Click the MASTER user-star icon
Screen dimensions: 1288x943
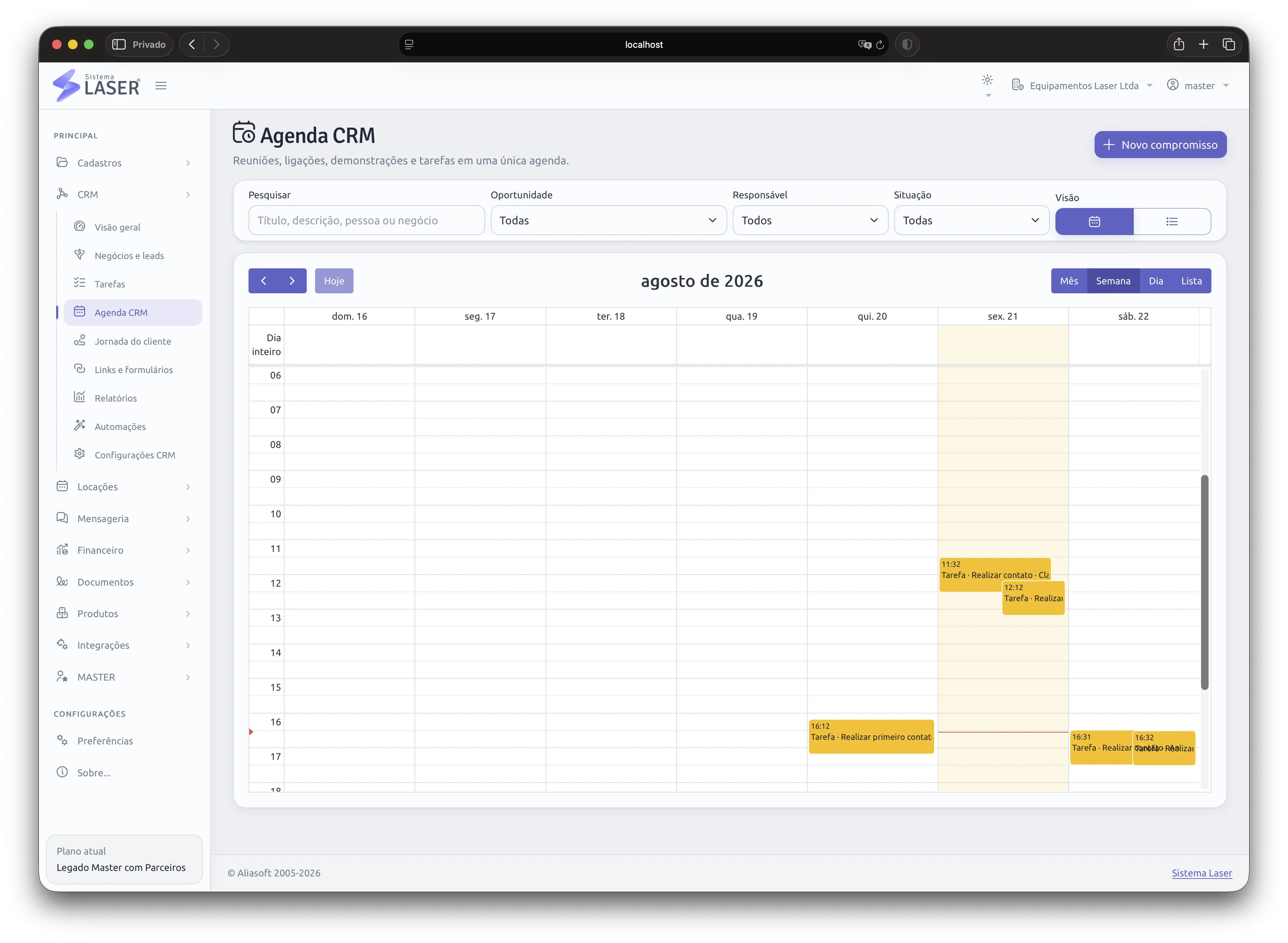pyautogui.click(x=62, y=676)
